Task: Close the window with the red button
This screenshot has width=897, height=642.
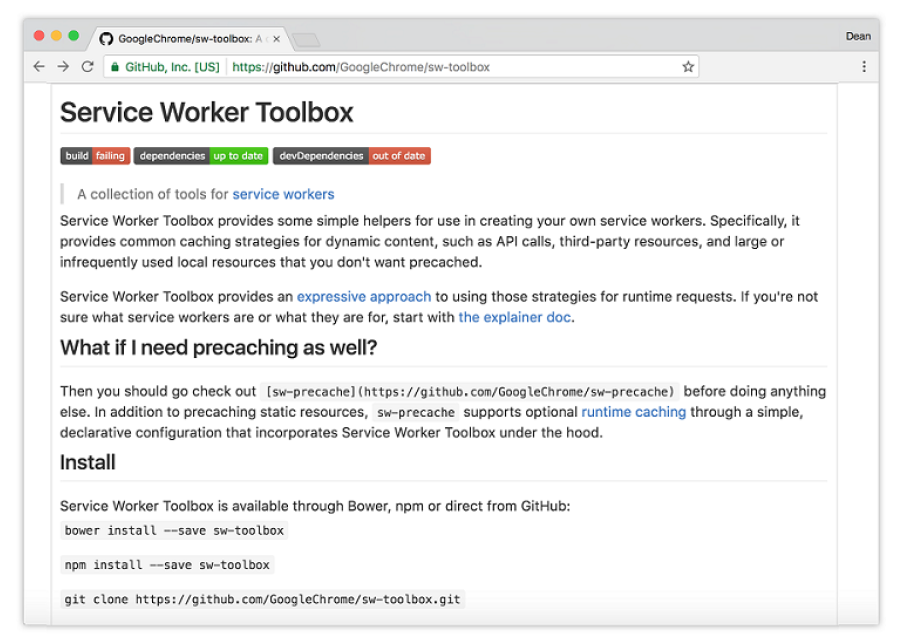Action: [39, 35]
